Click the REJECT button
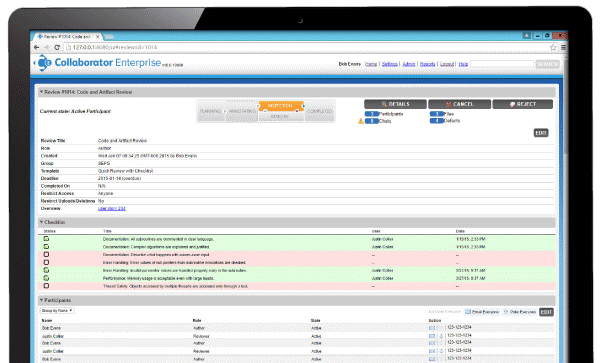Screen dimensions: 600x363 (523, 104)
